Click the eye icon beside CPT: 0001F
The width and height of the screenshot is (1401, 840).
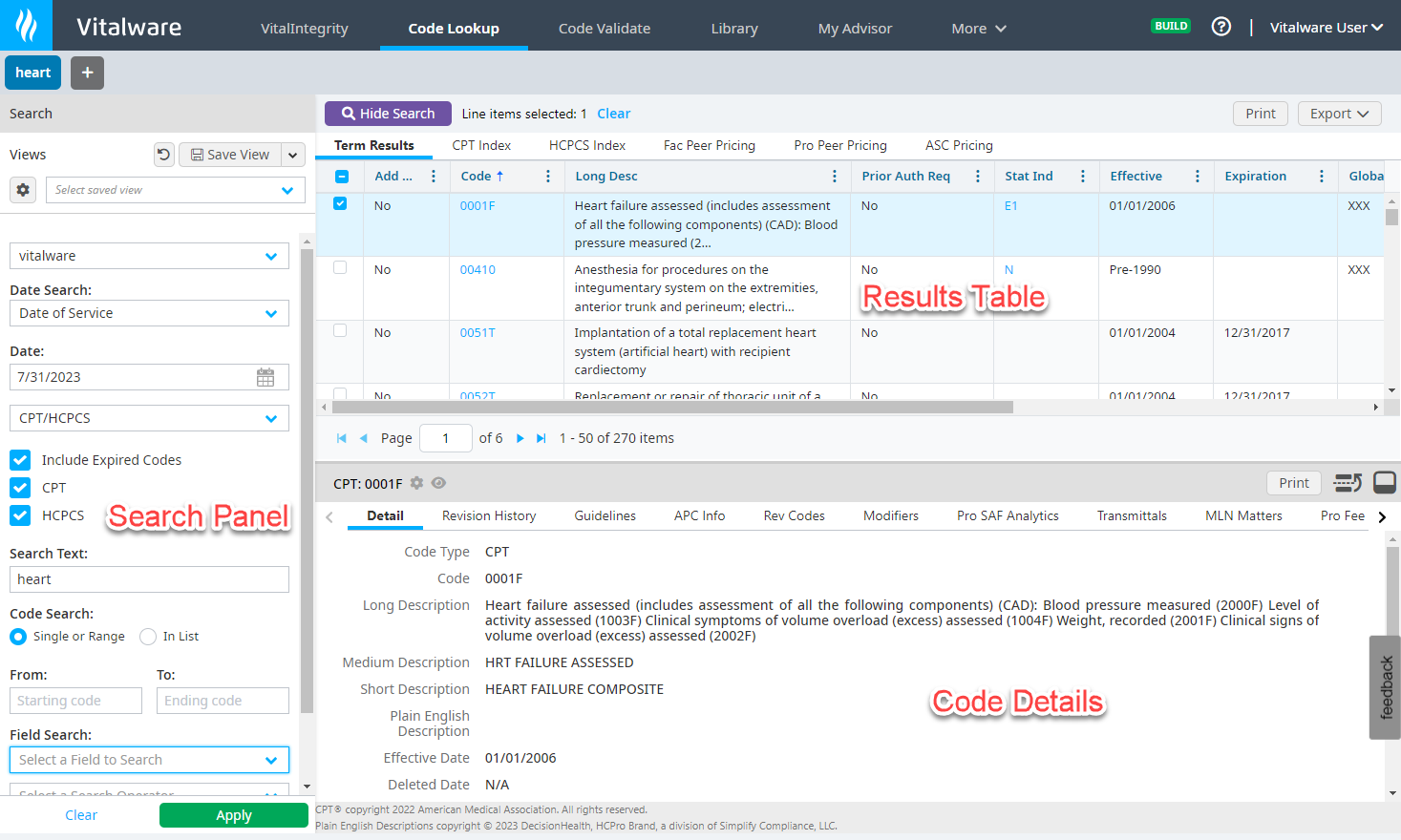pyautogui.click(x=438, y=483)
